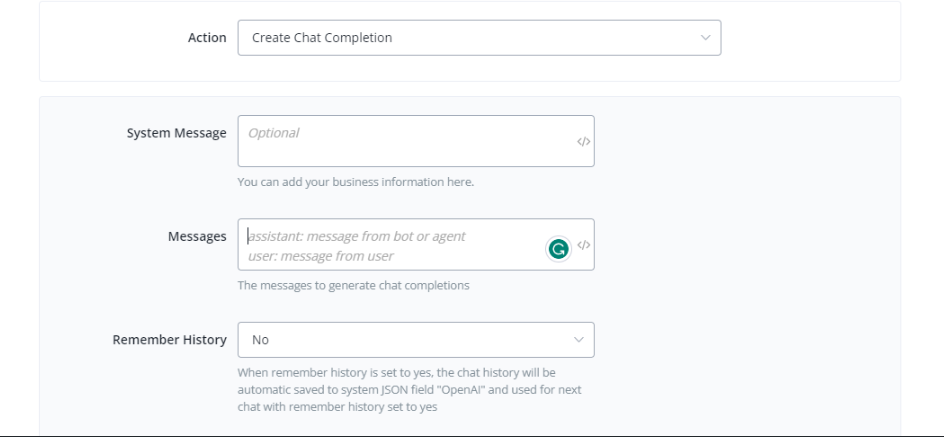This screenshot has height=437, width=944.
Task: Focus the Messages input box
Action: [x=400, y=245]
